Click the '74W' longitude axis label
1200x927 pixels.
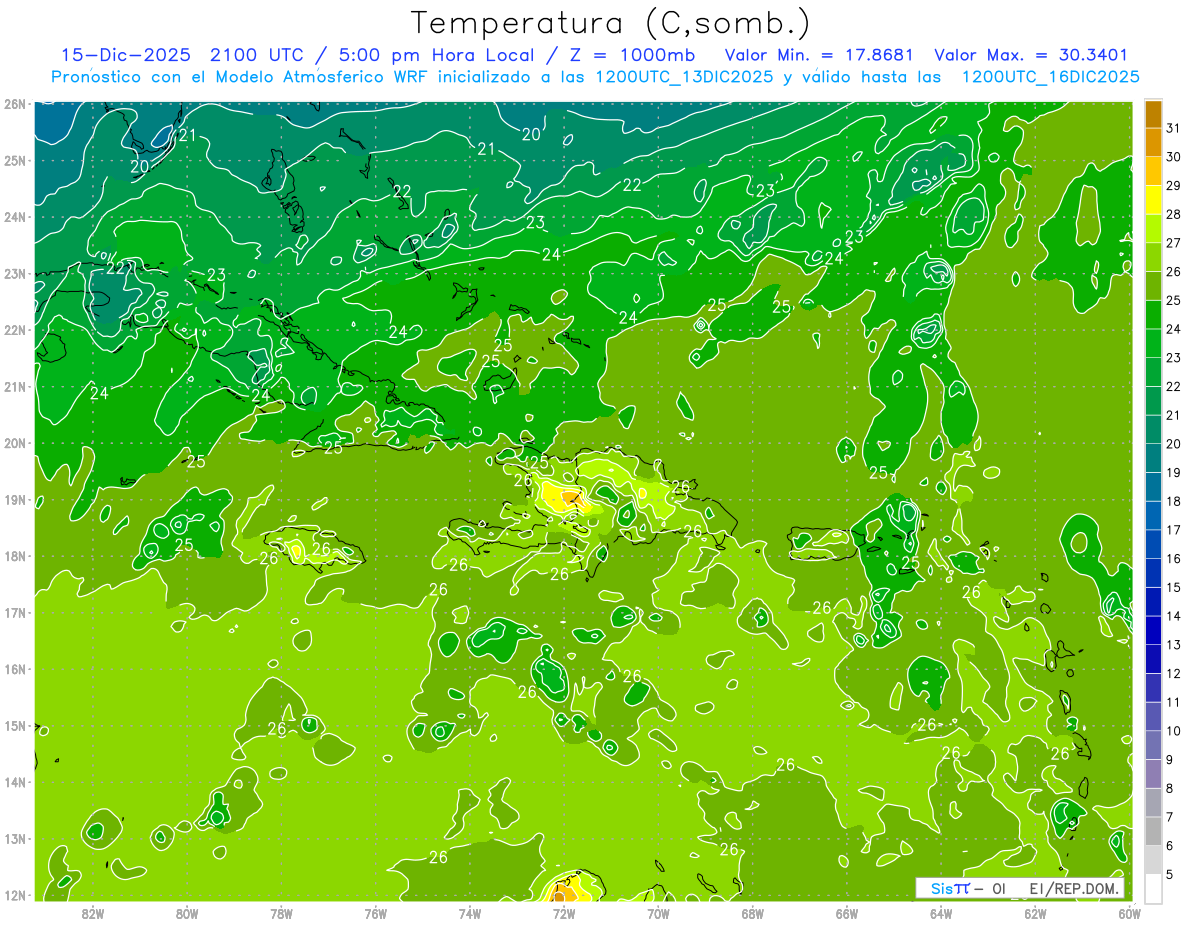coord(470,913)
